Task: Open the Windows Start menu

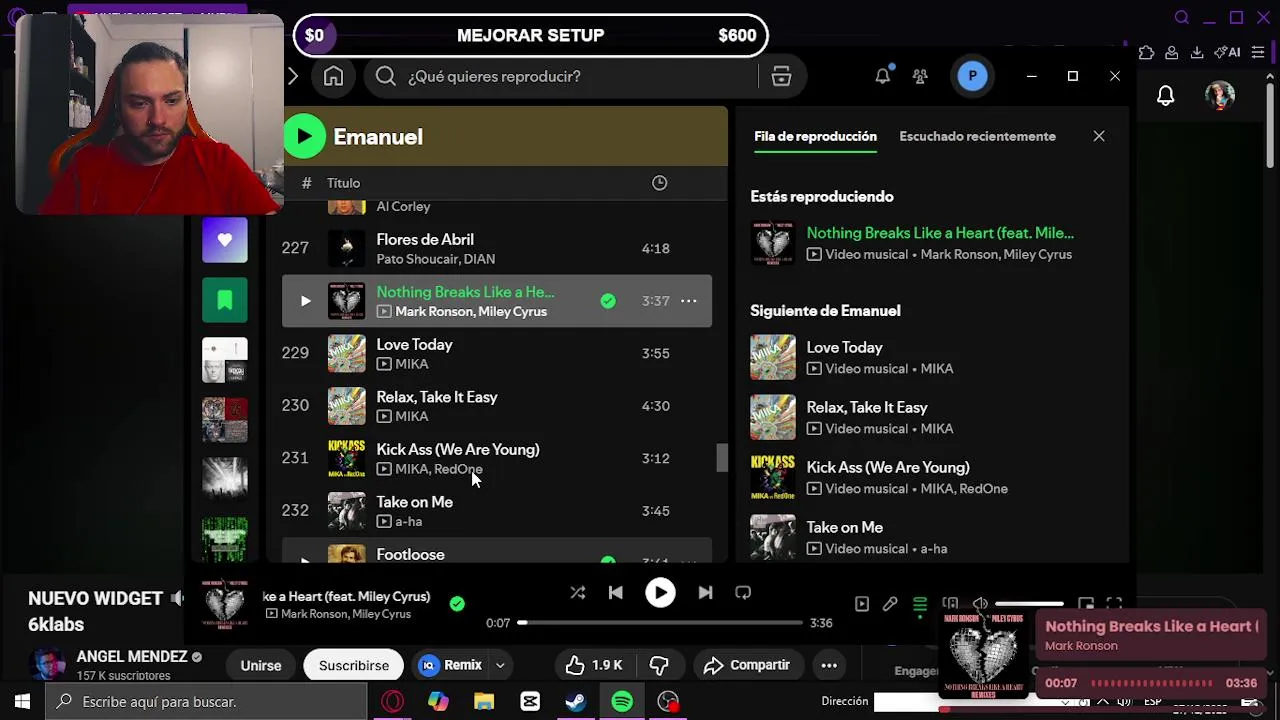Action: tap(22, 702)
